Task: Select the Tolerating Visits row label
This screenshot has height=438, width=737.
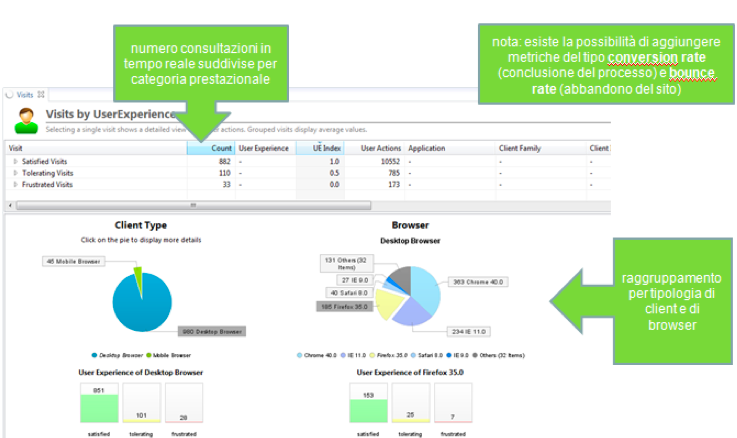Action: point(47,173)
